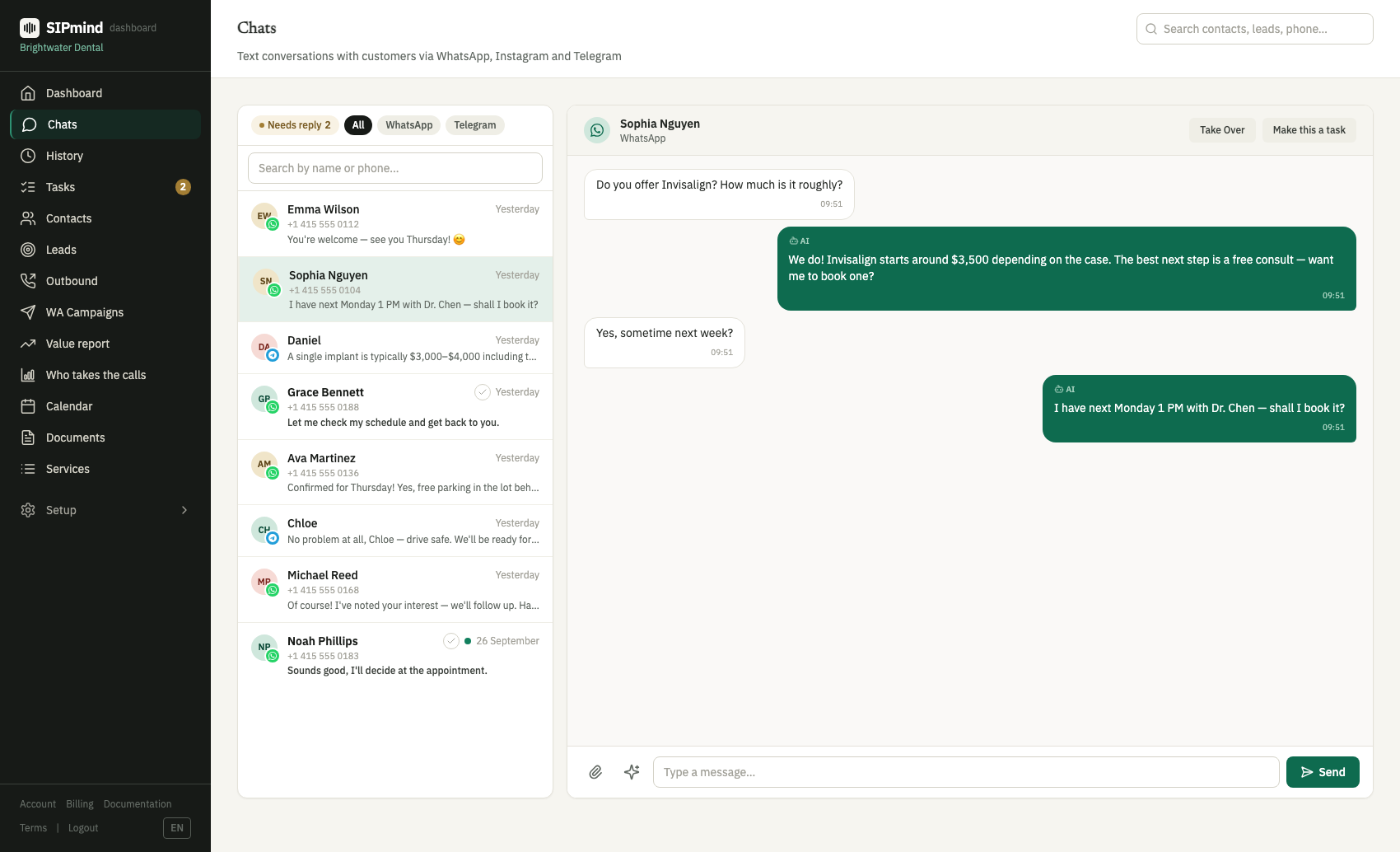The height and width of the screenshot is (852, 1400).
Task: Open the Contacts section
Action: (x=105, y=218)
